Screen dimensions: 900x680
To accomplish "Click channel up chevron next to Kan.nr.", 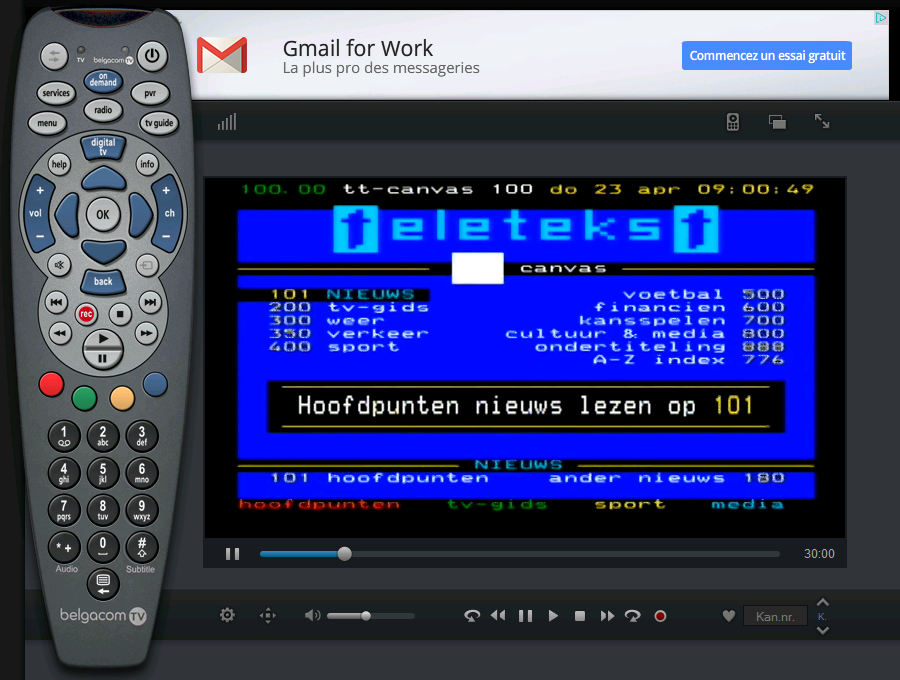I will 822,602.
